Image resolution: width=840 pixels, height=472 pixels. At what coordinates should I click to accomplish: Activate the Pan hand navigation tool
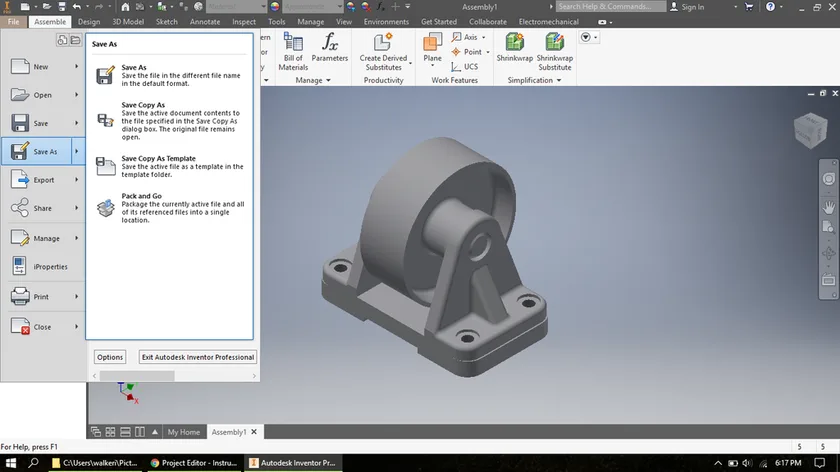coord(828,207)
